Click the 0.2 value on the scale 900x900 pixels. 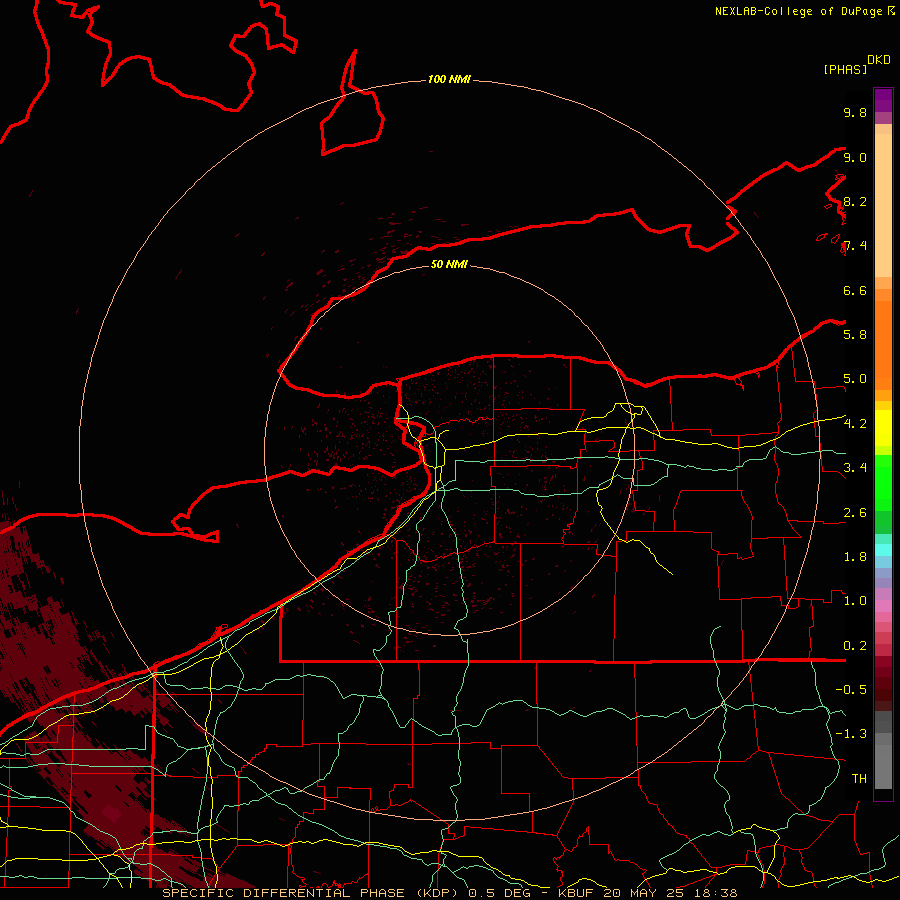pyautogui.click(x=855, y=646)
